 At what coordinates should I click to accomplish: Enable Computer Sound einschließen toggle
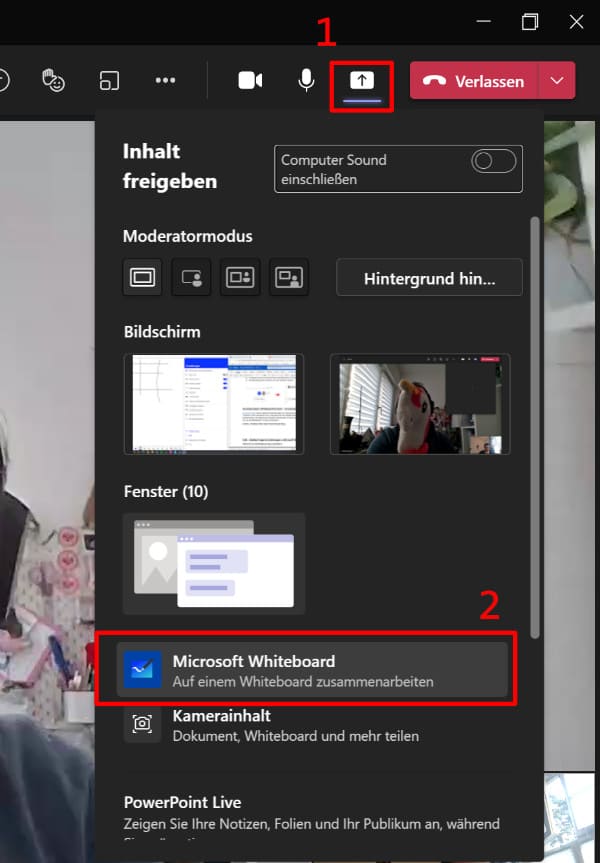click(x=493, y=161)
